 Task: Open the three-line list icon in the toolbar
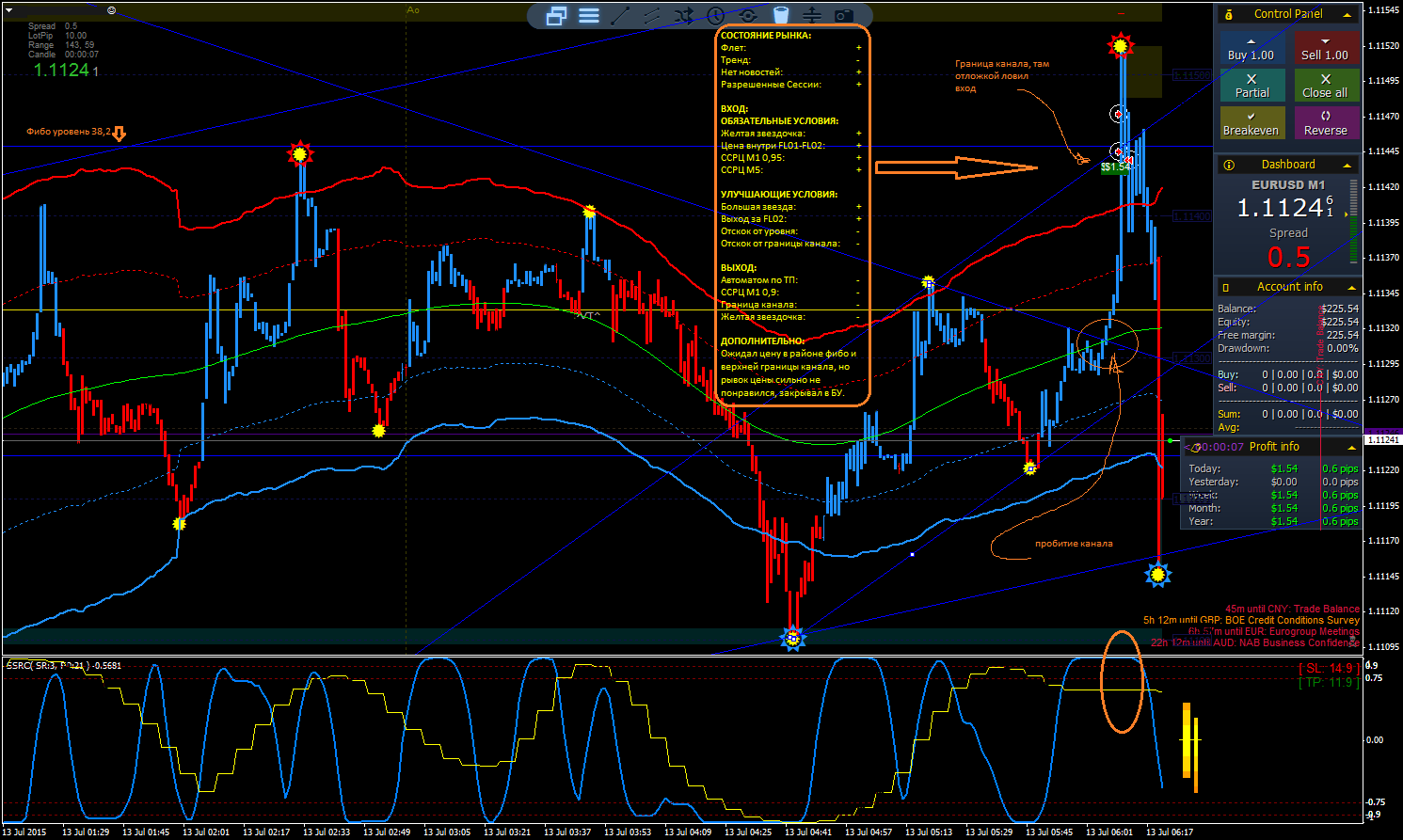click(x=589, y=15)
